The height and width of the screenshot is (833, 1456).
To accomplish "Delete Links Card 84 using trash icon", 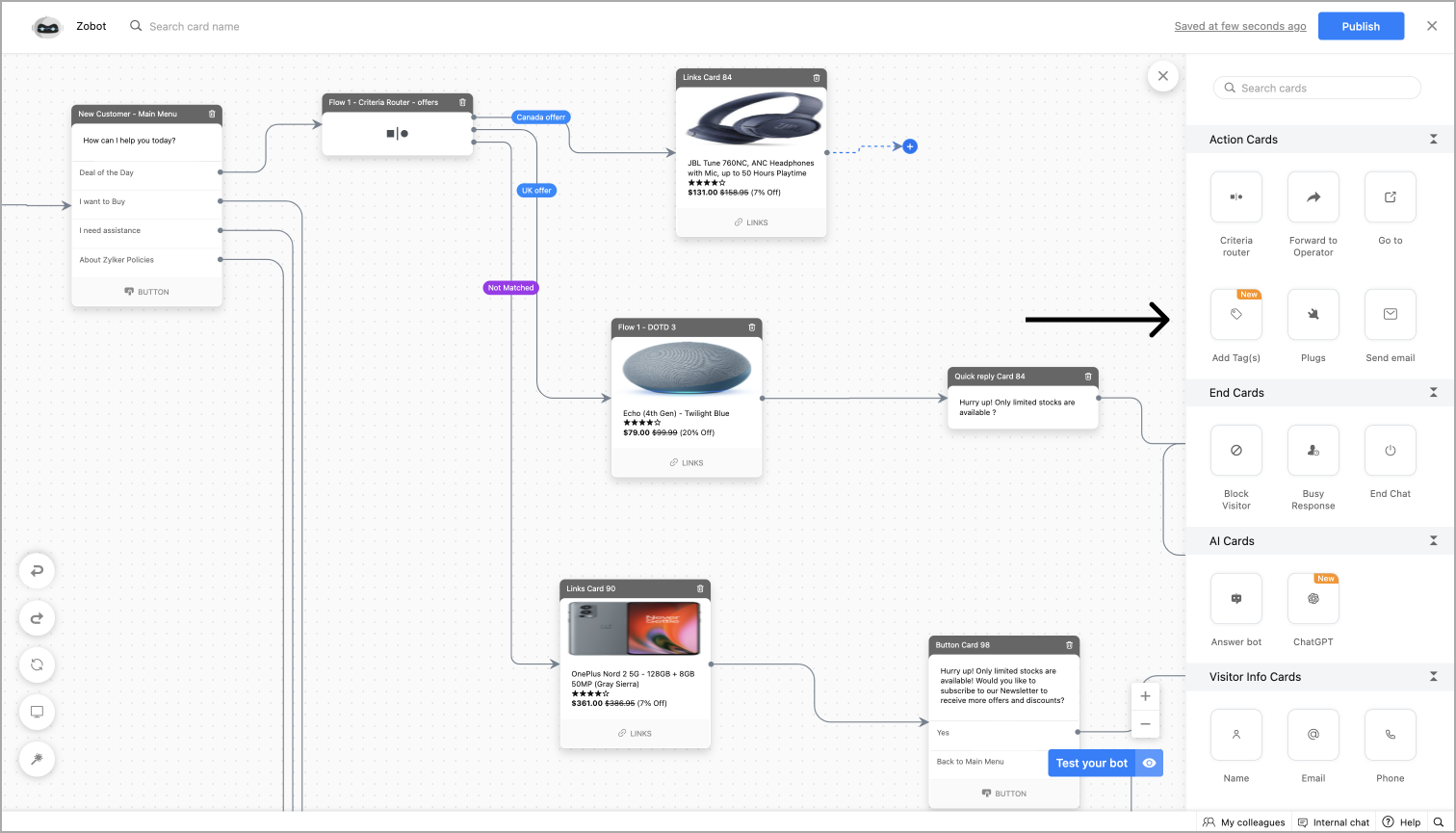I will (817, 77).
